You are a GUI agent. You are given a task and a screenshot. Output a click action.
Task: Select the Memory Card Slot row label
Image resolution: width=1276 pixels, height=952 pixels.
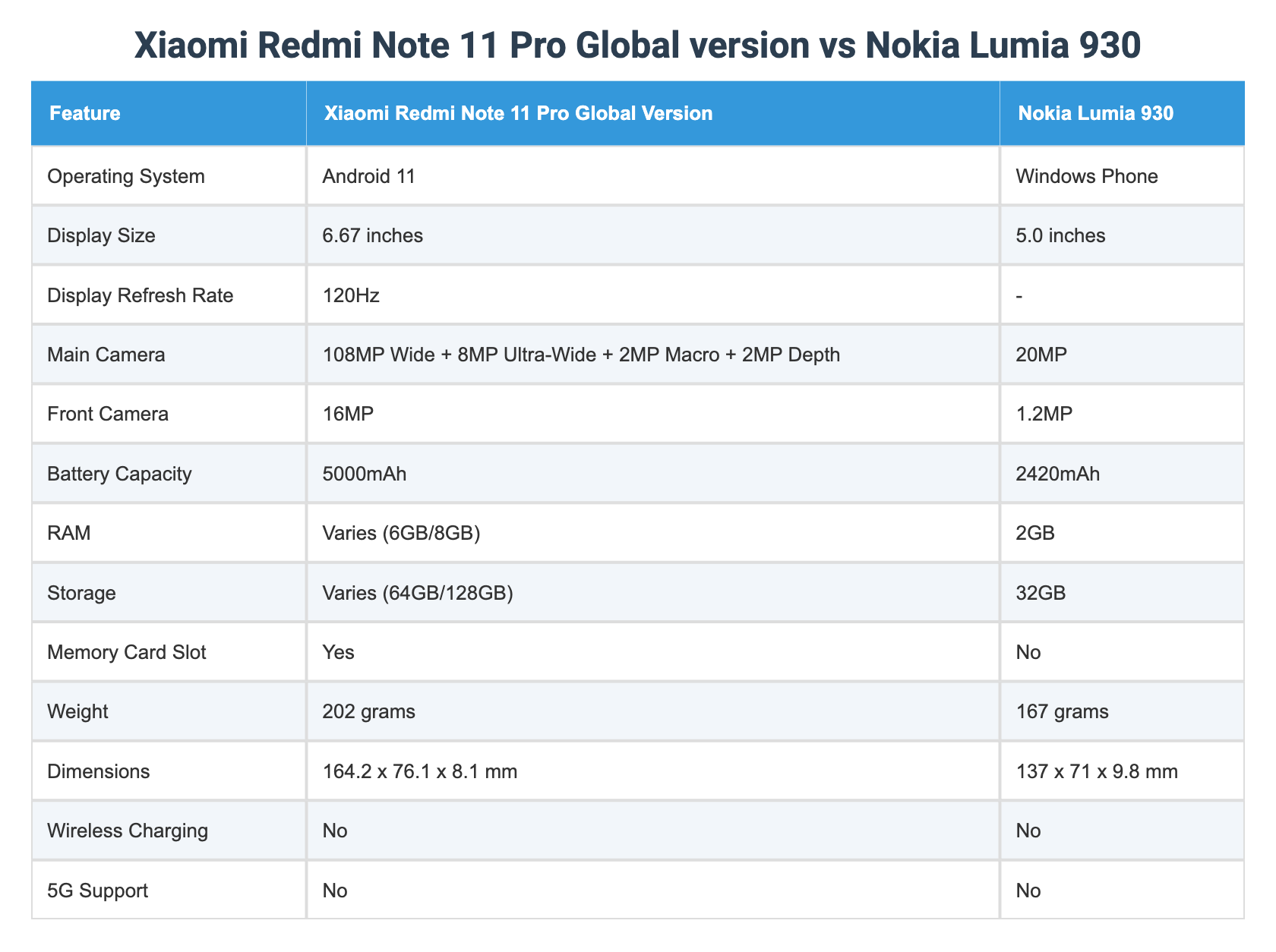pyautogui.click(x=127, y=652)
